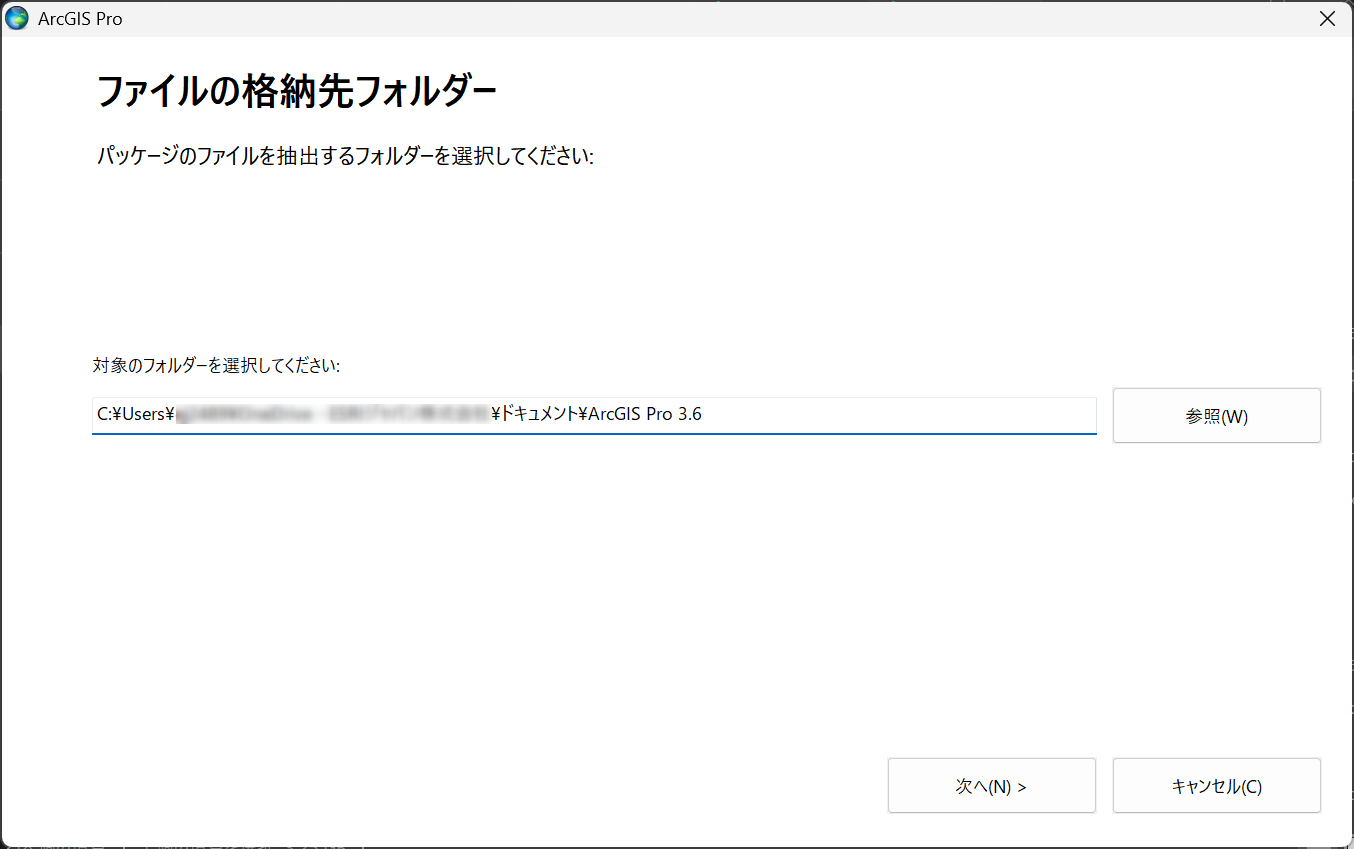Click the ArcGIS Pro title bar text
Screen dimensions: 1354x849
80,19
